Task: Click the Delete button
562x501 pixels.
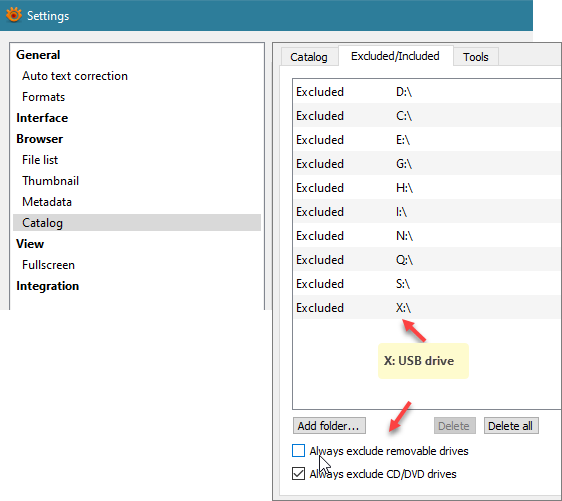Action: click(x=454, y=426)
